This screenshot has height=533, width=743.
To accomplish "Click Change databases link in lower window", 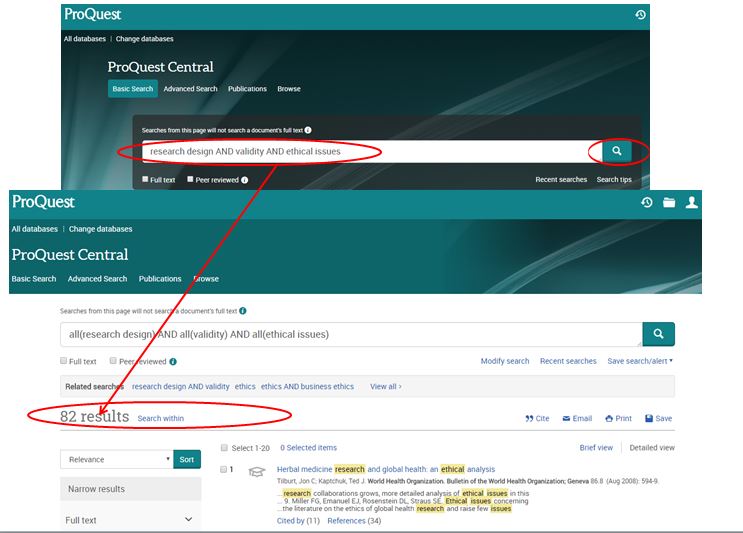I will (100, 229).
